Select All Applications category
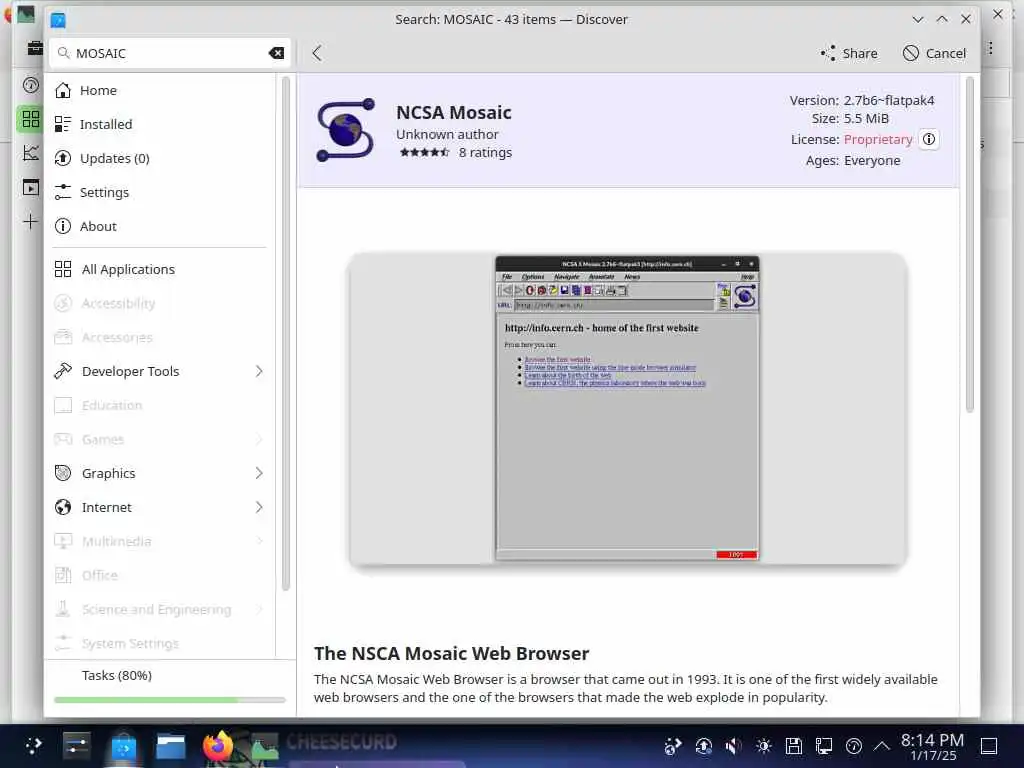The image size is (1024, 768). click(x=161, y=269)
